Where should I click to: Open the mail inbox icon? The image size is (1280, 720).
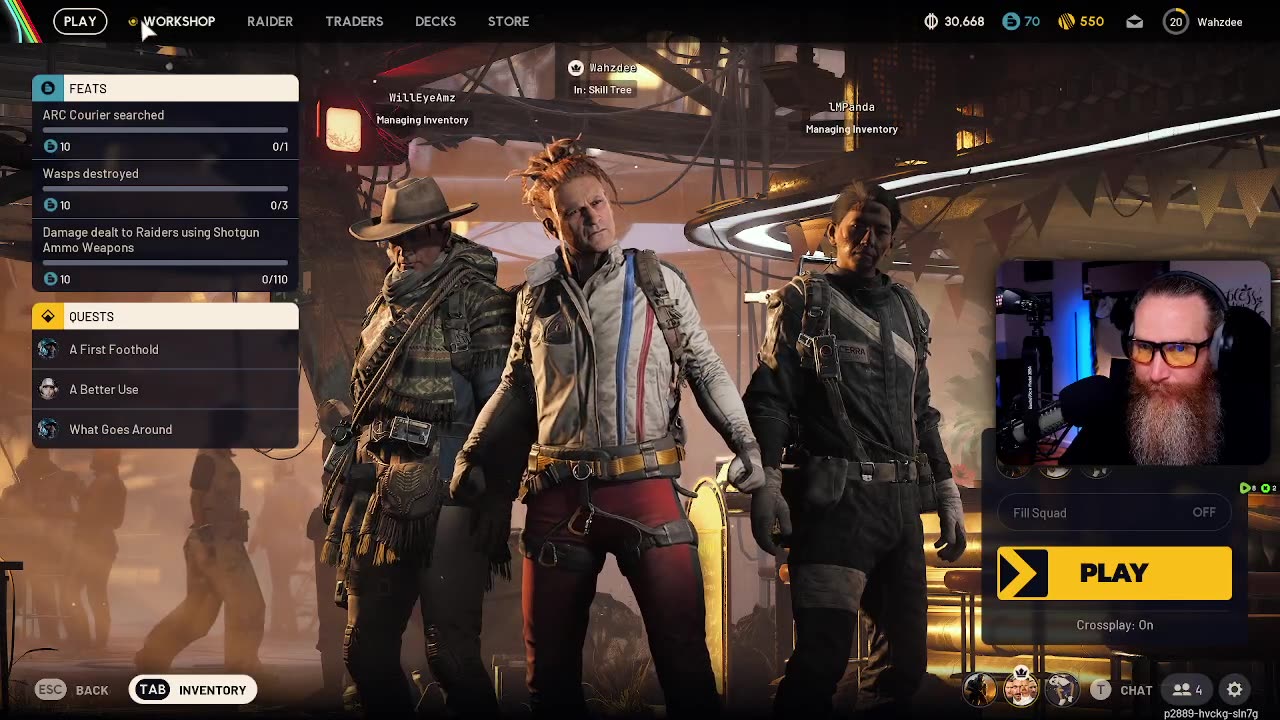click(x=1134, y=21)
